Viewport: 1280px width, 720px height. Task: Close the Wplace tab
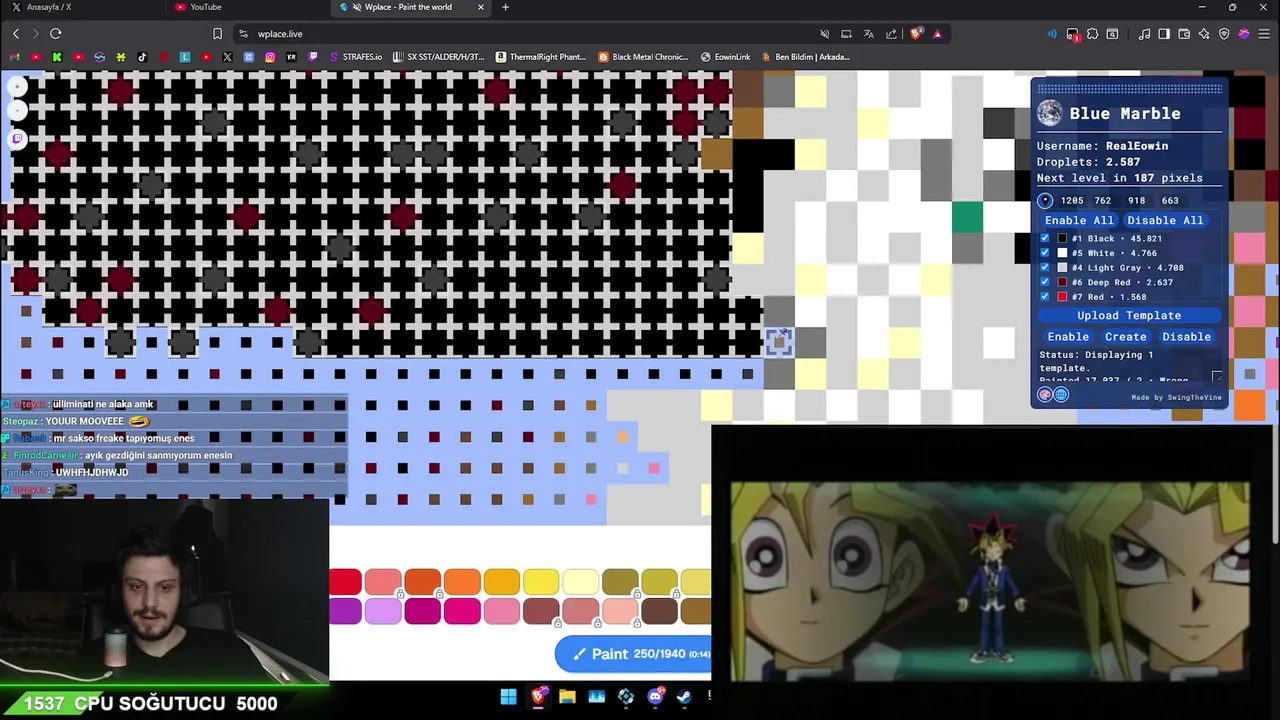point(481,7)
